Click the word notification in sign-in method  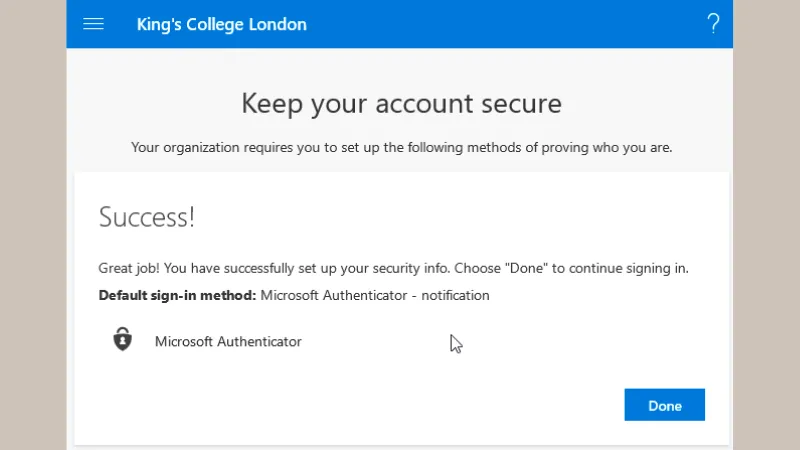pyautogui.click(x=455, y=295)
